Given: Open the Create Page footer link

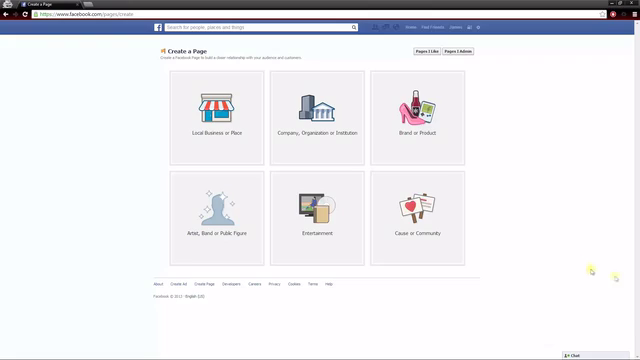Looking at the screenshot, I should coord(204,284).
